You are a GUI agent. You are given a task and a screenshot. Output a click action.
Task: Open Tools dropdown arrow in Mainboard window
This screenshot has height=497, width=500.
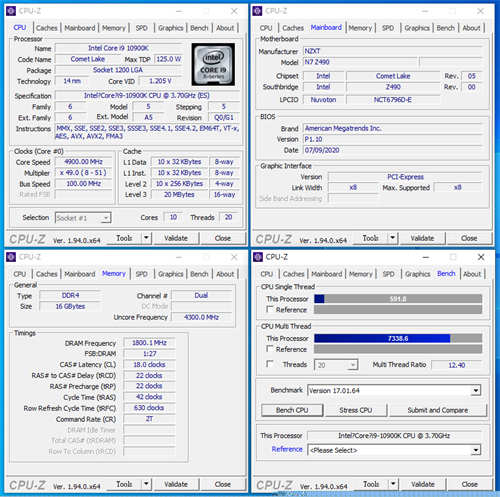393,238
